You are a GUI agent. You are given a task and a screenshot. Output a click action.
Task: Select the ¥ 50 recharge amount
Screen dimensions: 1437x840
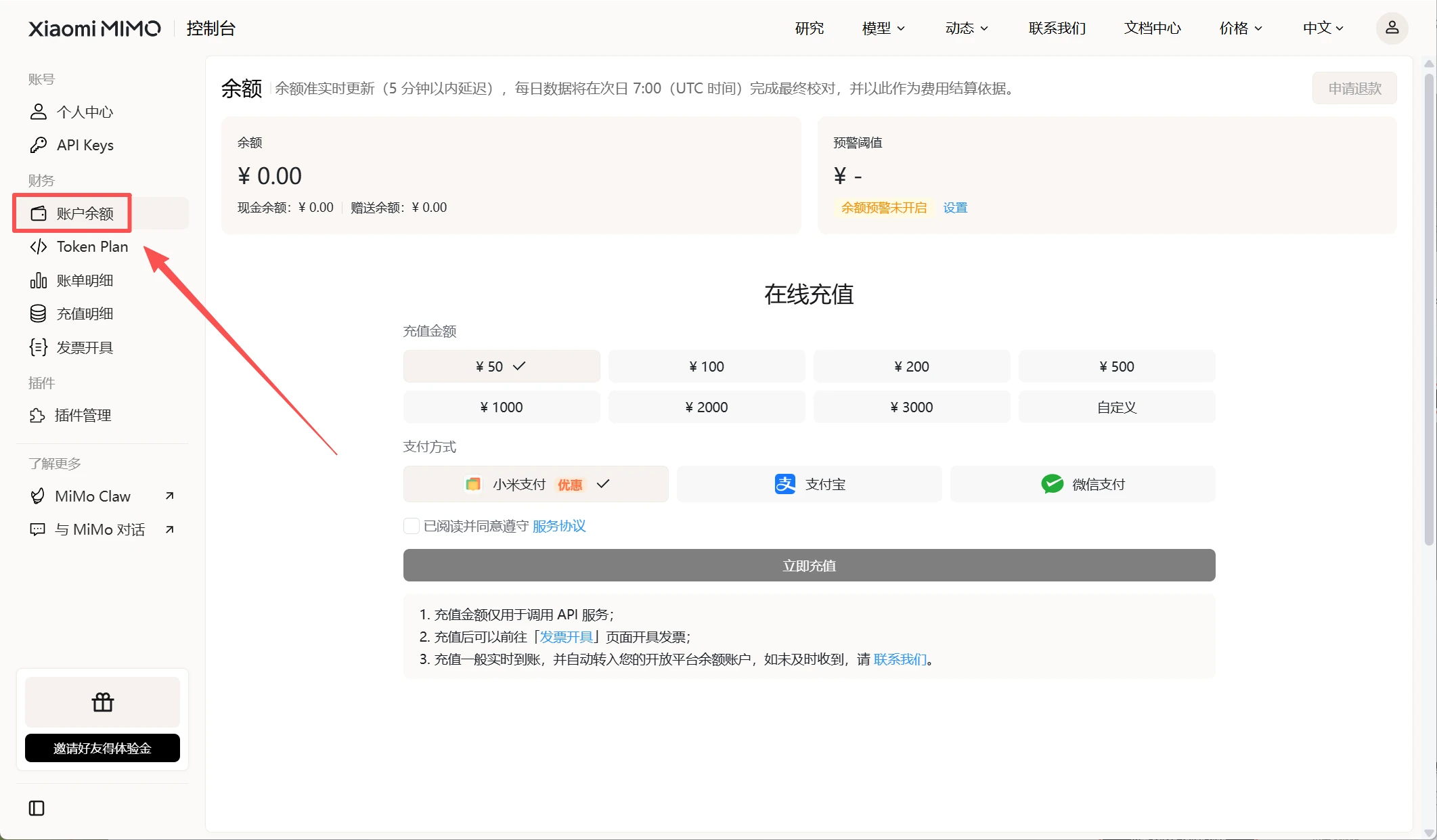[502, 366]
